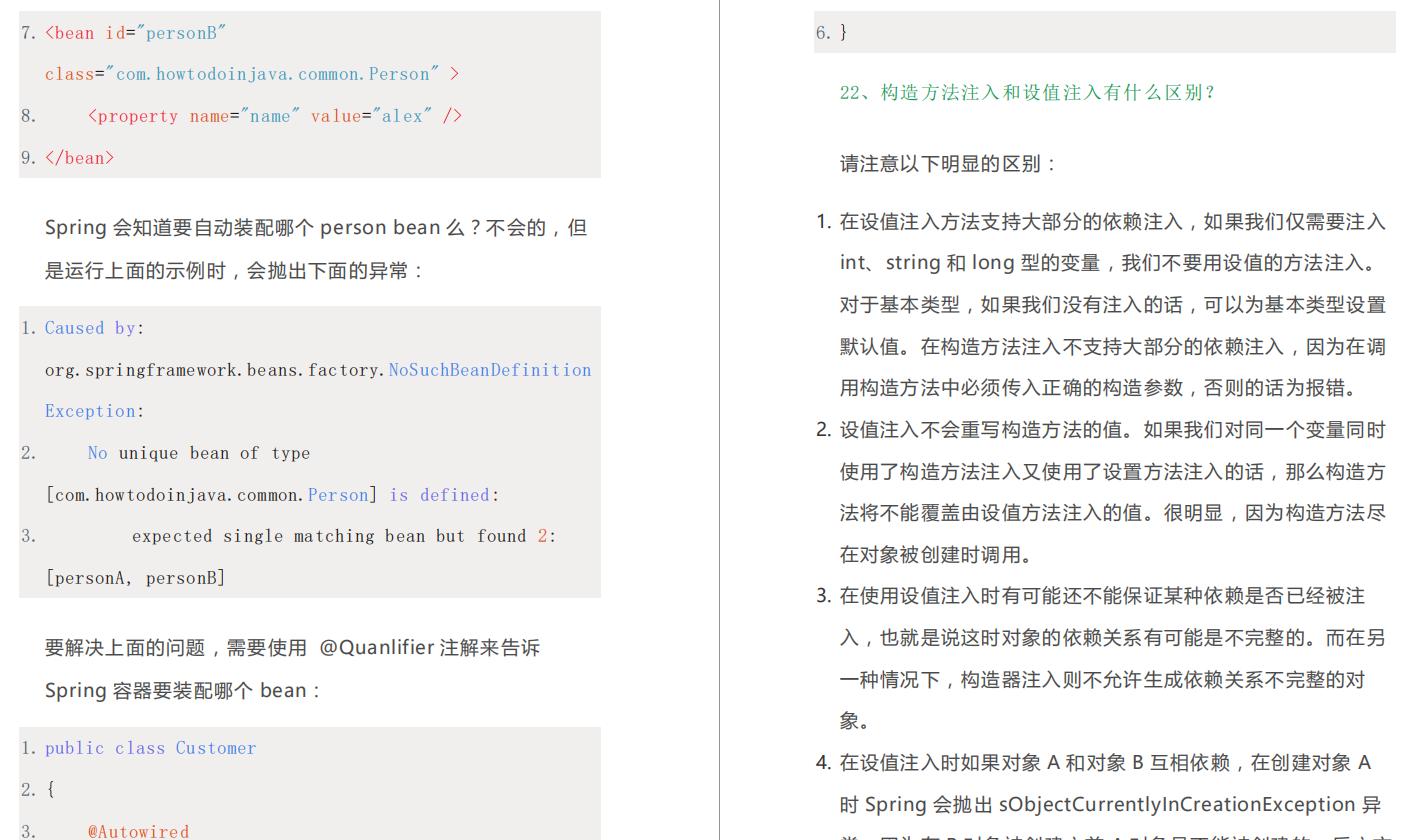This screenshot has height=840, width=1408.
Task: Click the 'No unique bean of type' line
Action: 199,453
